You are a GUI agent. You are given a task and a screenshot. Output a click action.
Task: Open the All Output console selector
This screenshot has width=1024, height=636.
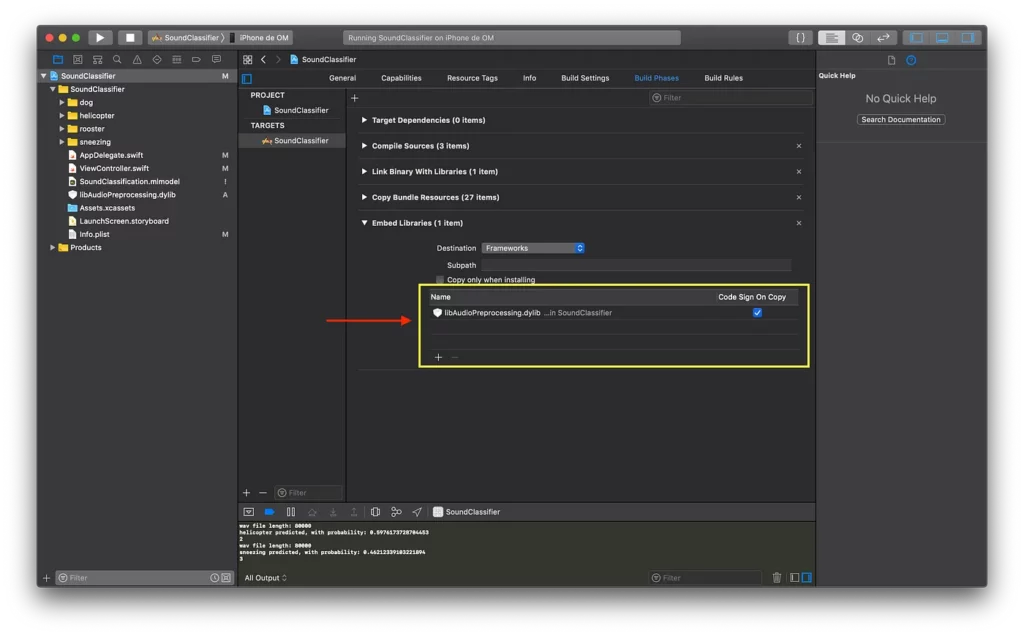(x=265, y=578)
